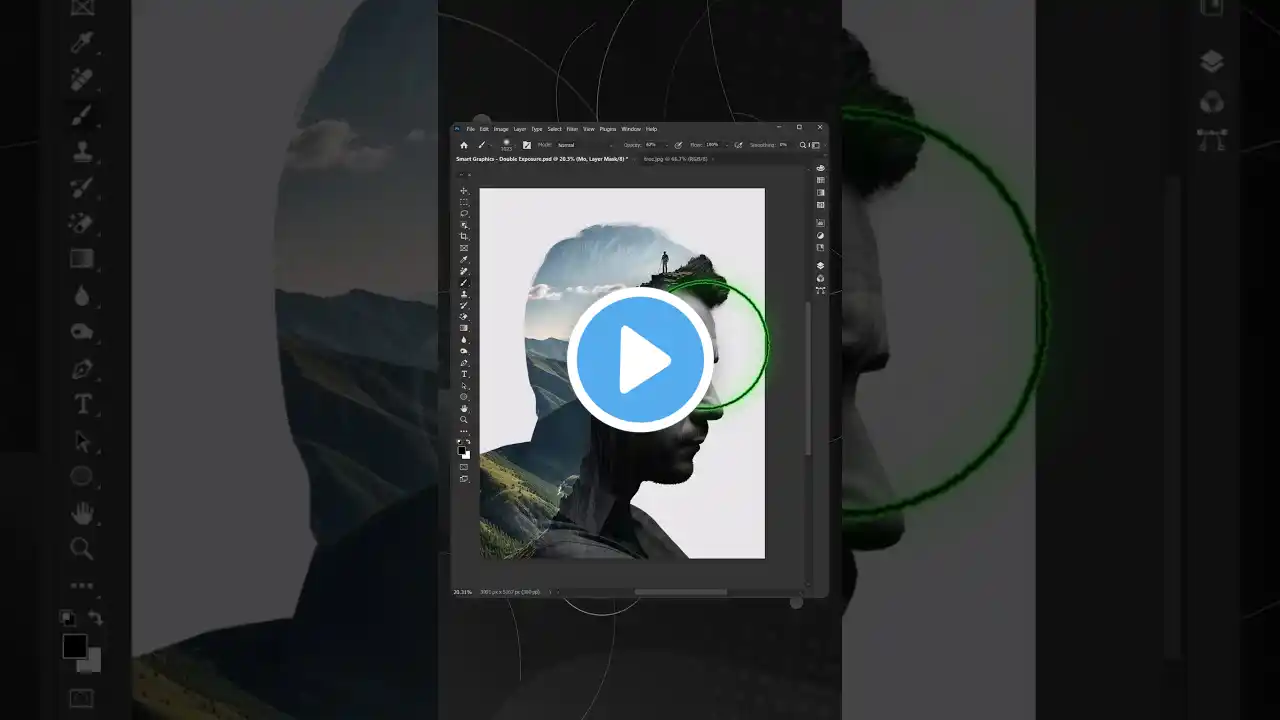Select the History Brush tool
Viewport: 1280px width, 720px height.
point(464,305)
